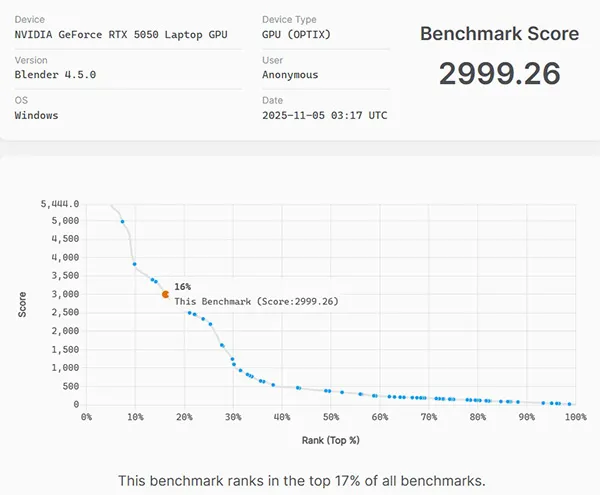Select the rightmost data point near 100% rank
Image resolution: width=600 pixels, height=495 pixels.
pyautogui.click(x=570, y=404)
